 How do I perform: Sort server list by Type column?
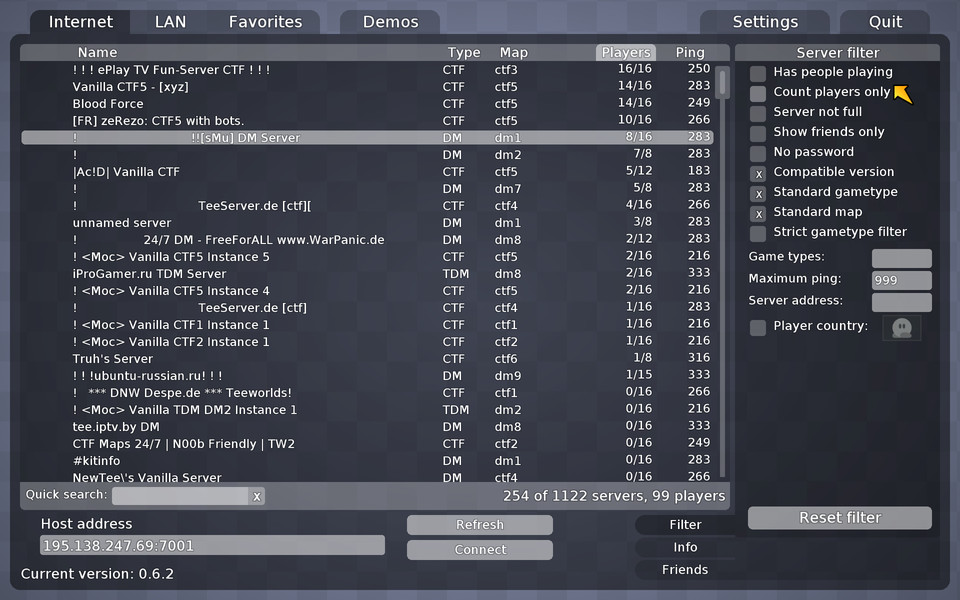click(463, 53)
